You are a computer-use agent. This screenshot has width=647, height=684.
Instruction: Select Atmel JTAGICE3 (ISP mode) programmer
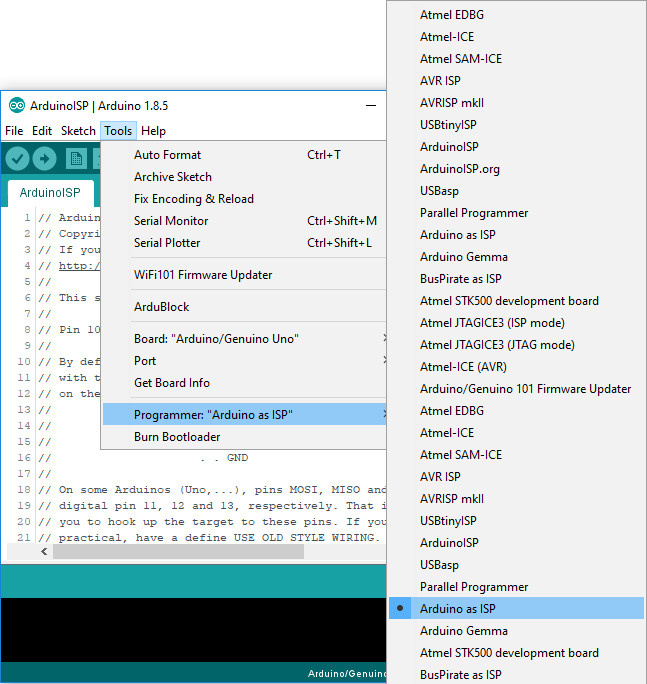pos(516,323)
